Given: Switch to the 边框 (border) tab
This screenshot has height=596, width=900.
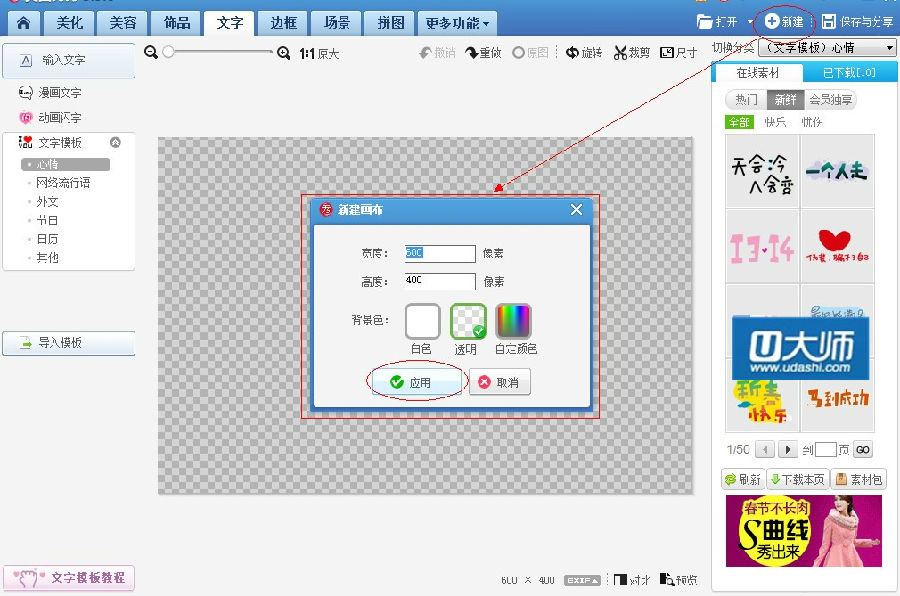Looking at the screenshot, I should (x=283, y=22).
